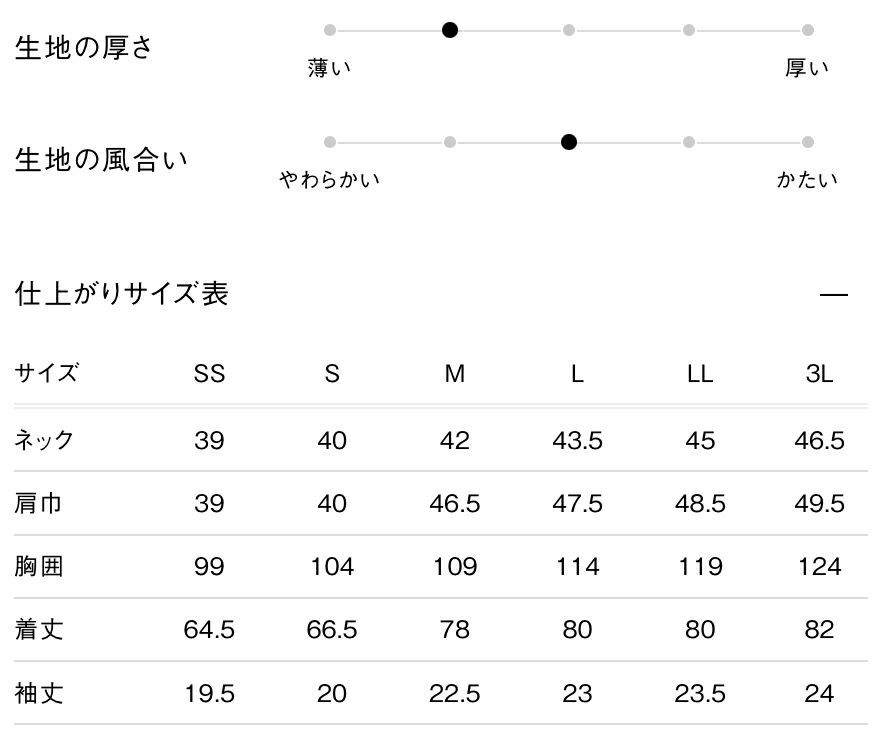Click the 胸囲 row label
Screen dimensions: 878x740
point(39,567)
